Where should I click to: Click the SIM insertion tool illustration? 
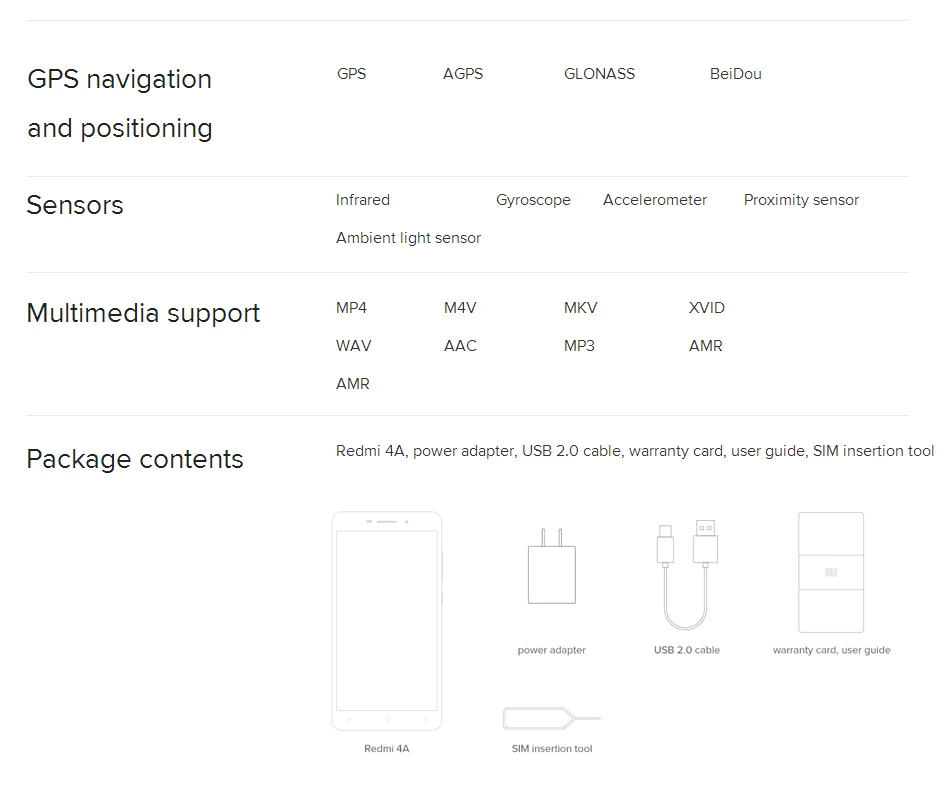552,718
